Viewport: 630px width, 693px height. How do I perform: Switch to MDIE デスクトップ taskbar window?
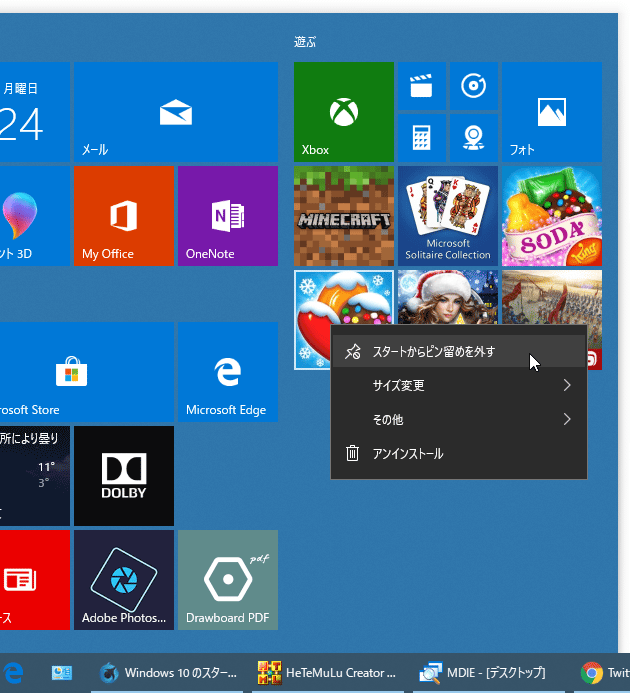pos(489,673)
